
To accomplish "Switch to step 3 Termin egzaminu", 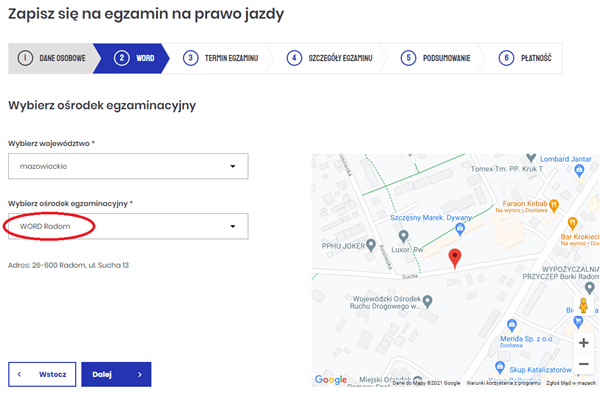I will [x=220, y=58].
